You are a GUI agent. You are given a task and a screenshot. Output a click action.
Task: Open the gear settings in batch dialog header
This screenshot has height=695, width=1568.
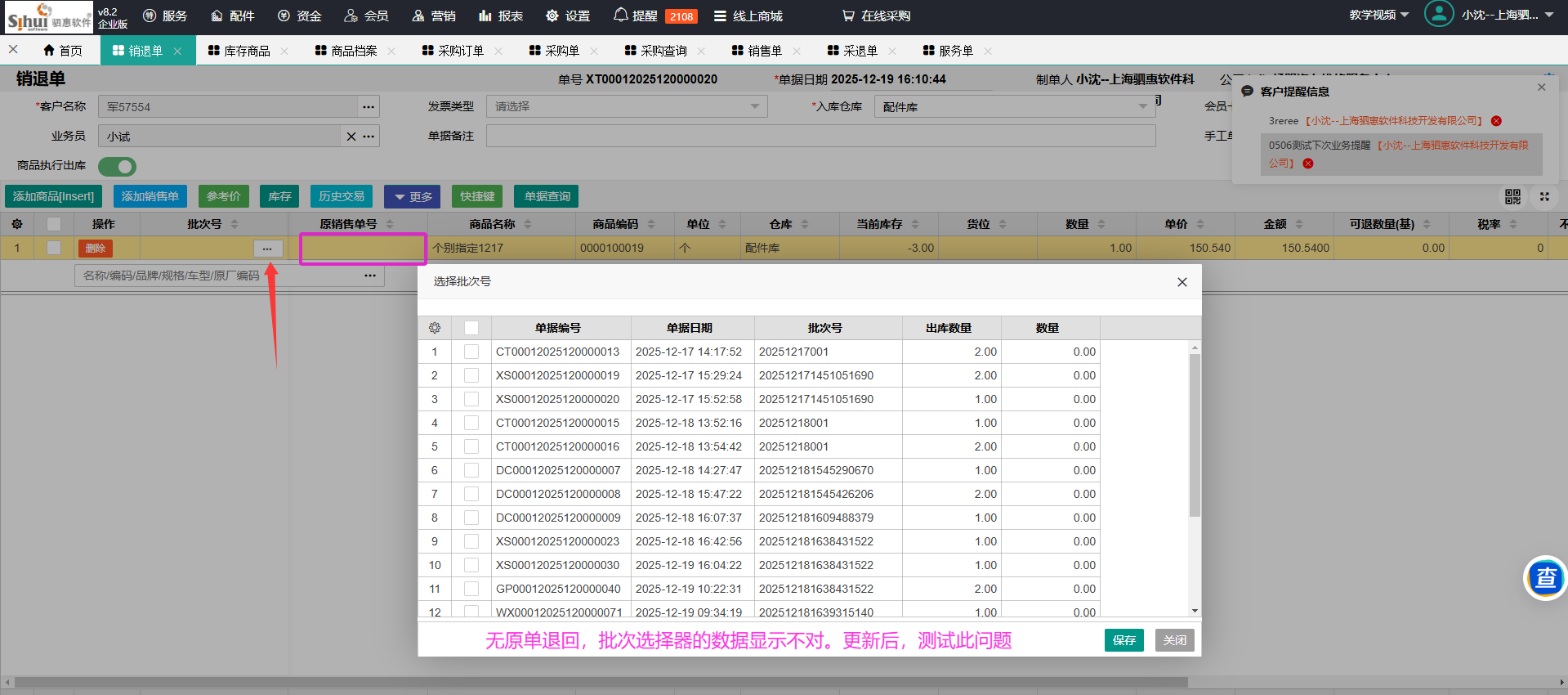pos(435,328)
